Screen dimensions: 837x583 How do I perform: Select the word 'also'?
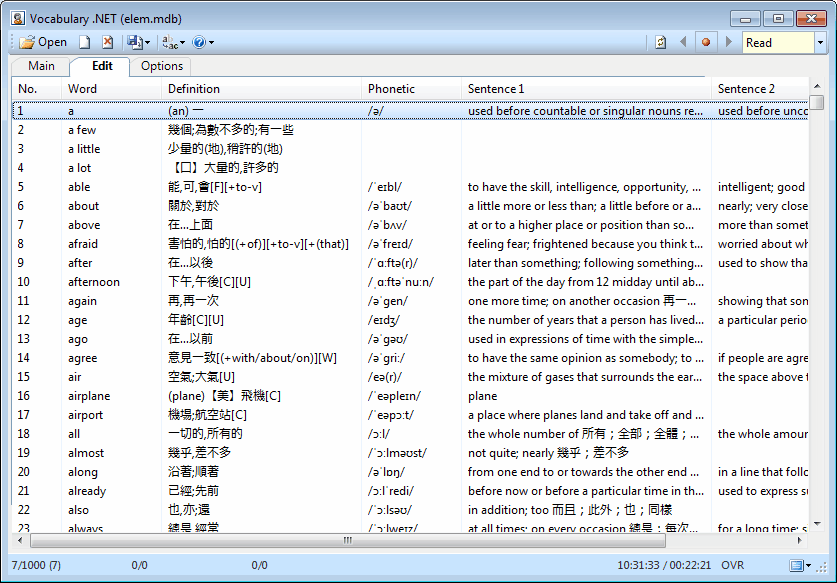click(x=78, y=510)
